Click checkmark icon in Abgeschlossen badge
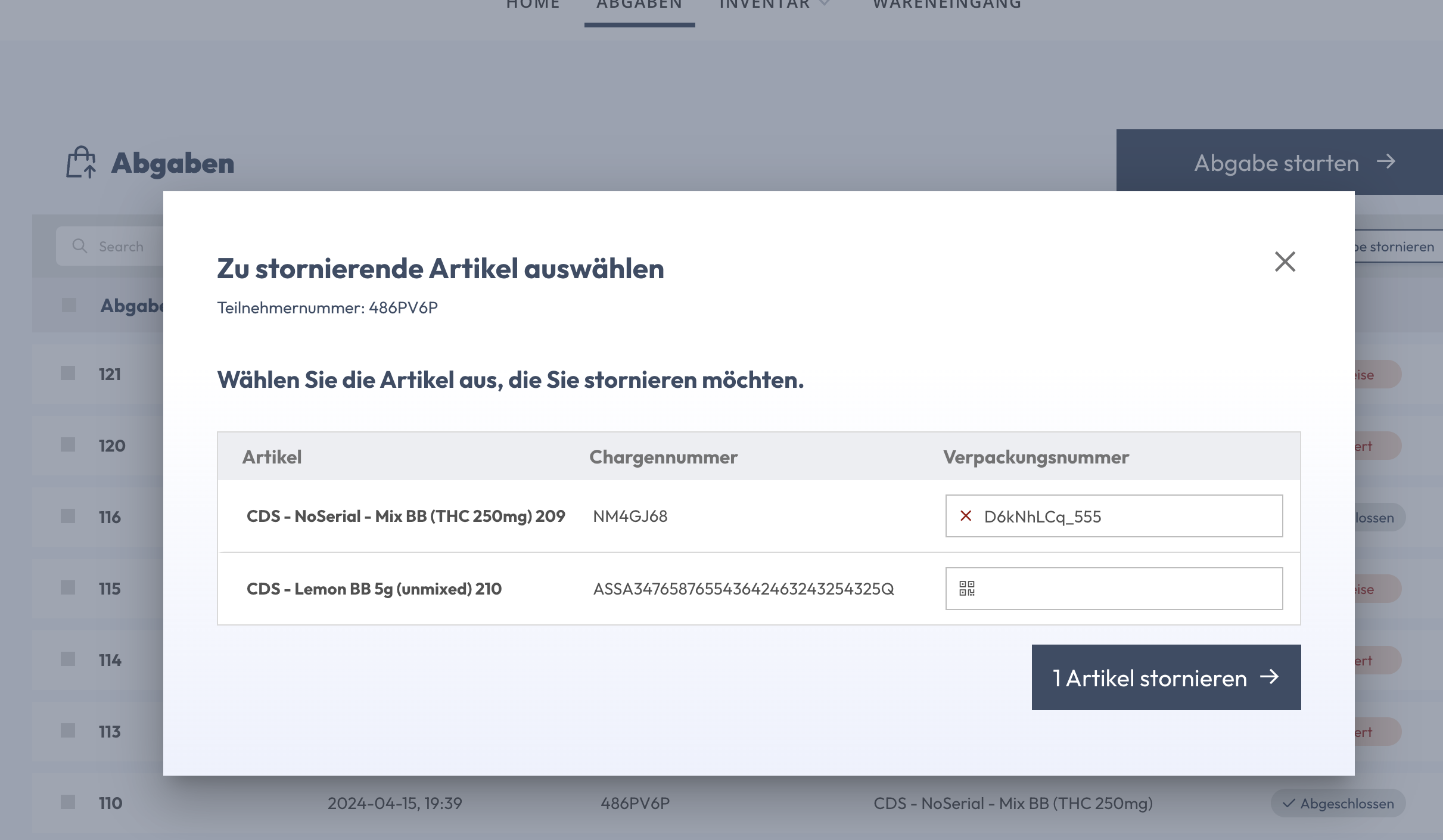 [1289, 803]
